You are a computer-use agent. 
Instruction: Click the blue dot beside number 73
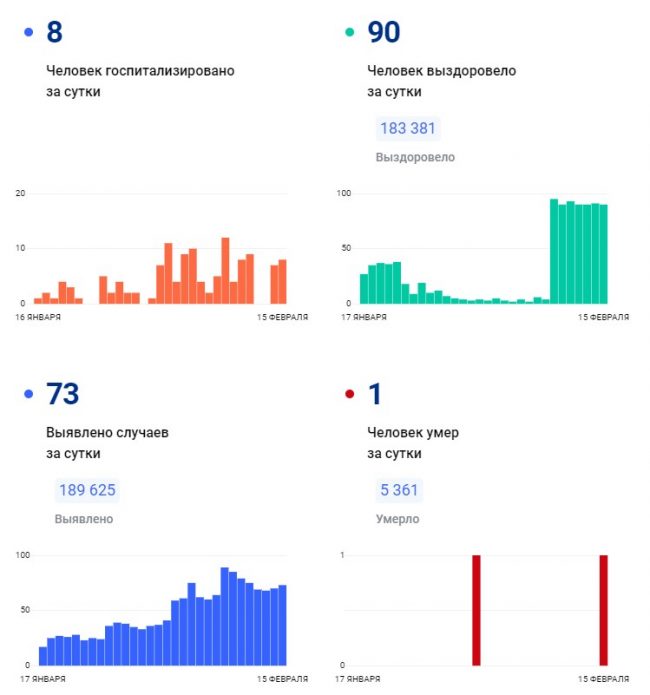point(28,395)
